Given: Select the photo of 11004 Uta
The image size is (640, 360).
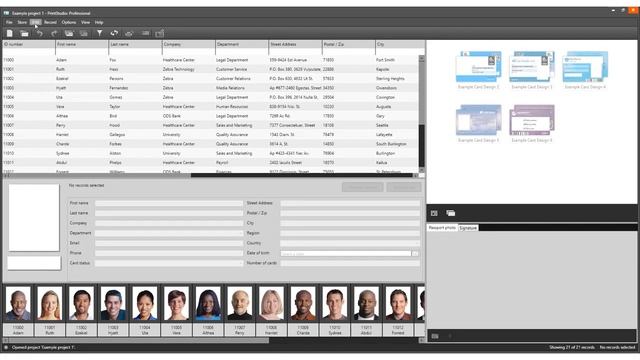Looking at the screenshot, I should click(145, 303).
